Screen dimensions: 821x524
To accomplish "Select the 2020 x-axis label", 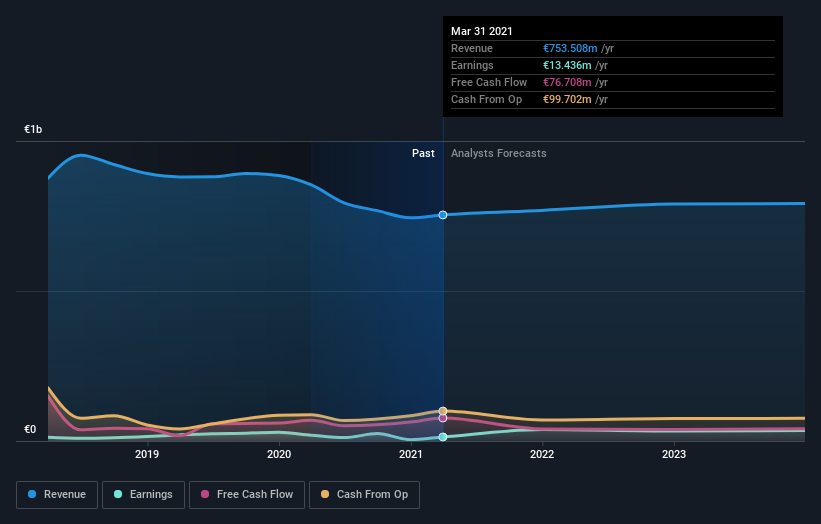I will pyautogui.click(x=279, y=454).
